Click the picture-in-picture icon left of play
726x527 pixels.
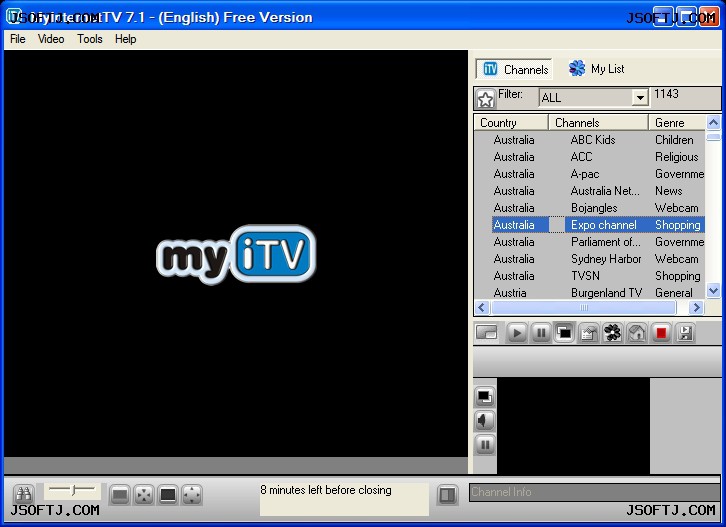click(486, 332)
